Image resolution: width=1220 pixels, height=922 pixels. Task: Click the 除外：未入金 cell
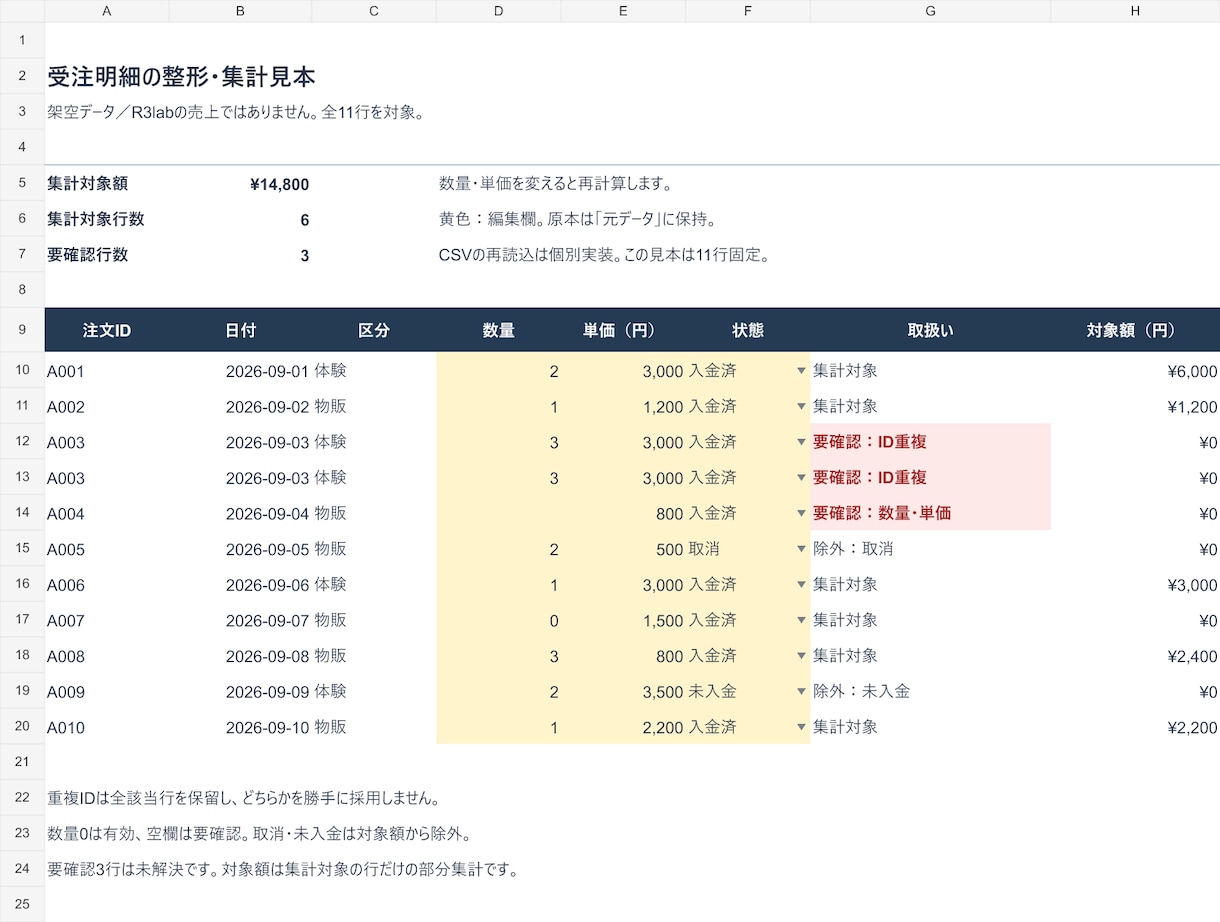930,692
